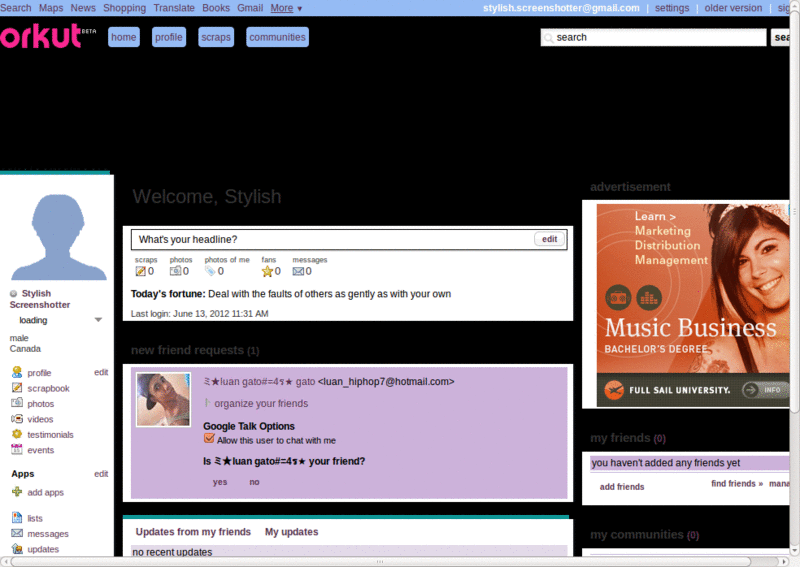Viewport: 800px width, 567px height.
Task: Switch to older version link
Action: [733, 8]
